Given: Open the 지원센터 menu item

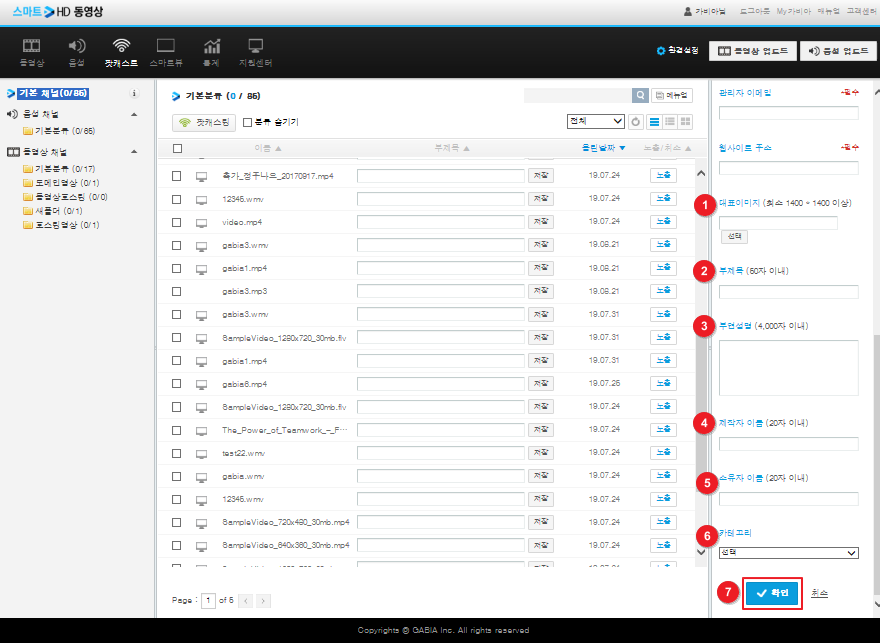Looking at the screenshot, I should coord(255,51).
